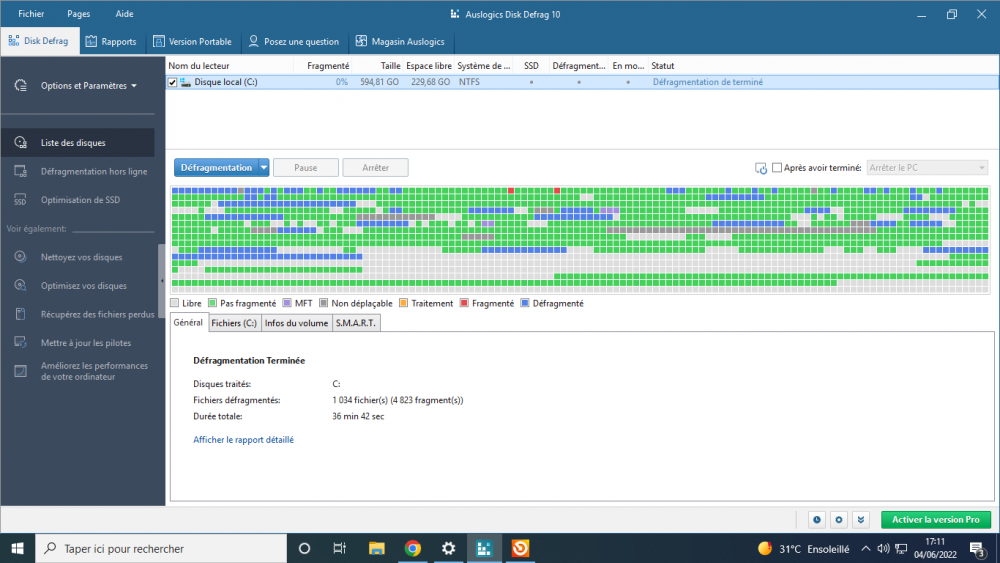Select the Optimisation de SSD sidebar icon
Image resolution: width=1000 pixels, height=563 pixels.
pos(20,200)
